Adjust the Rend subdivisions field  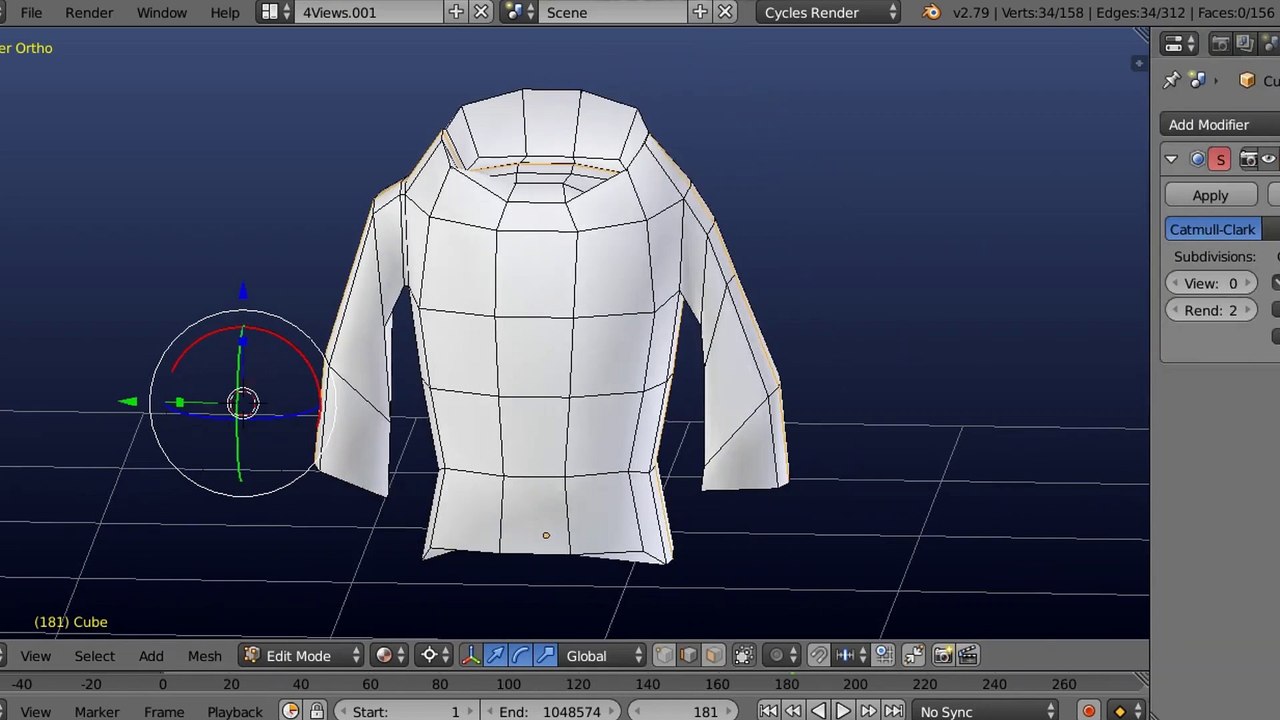point(1211,311)
